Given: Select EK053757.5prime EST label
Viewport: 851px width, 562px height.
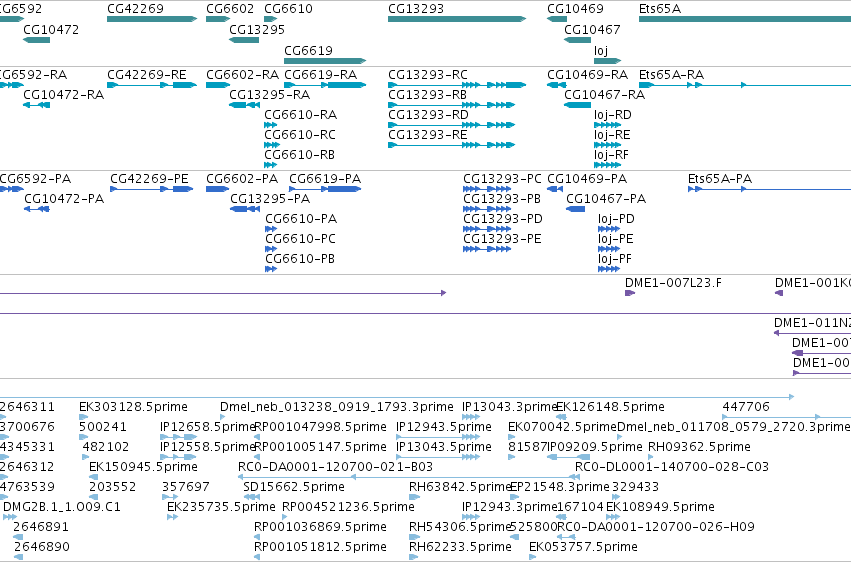Looking at the screenshot, I should point(583,546).
